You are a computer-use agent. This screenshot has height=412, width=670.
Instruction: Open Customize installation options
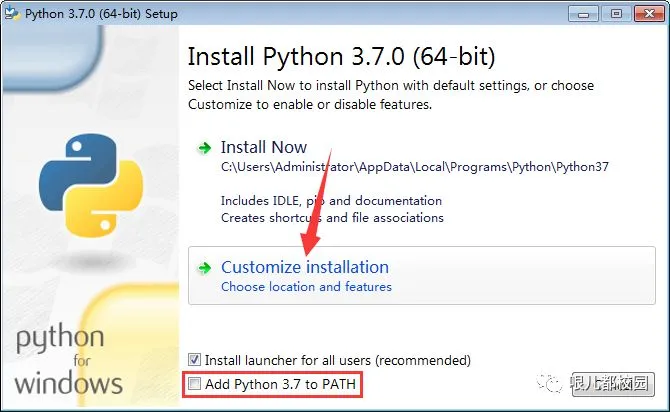pyautogui.click(x=305, y=267)
